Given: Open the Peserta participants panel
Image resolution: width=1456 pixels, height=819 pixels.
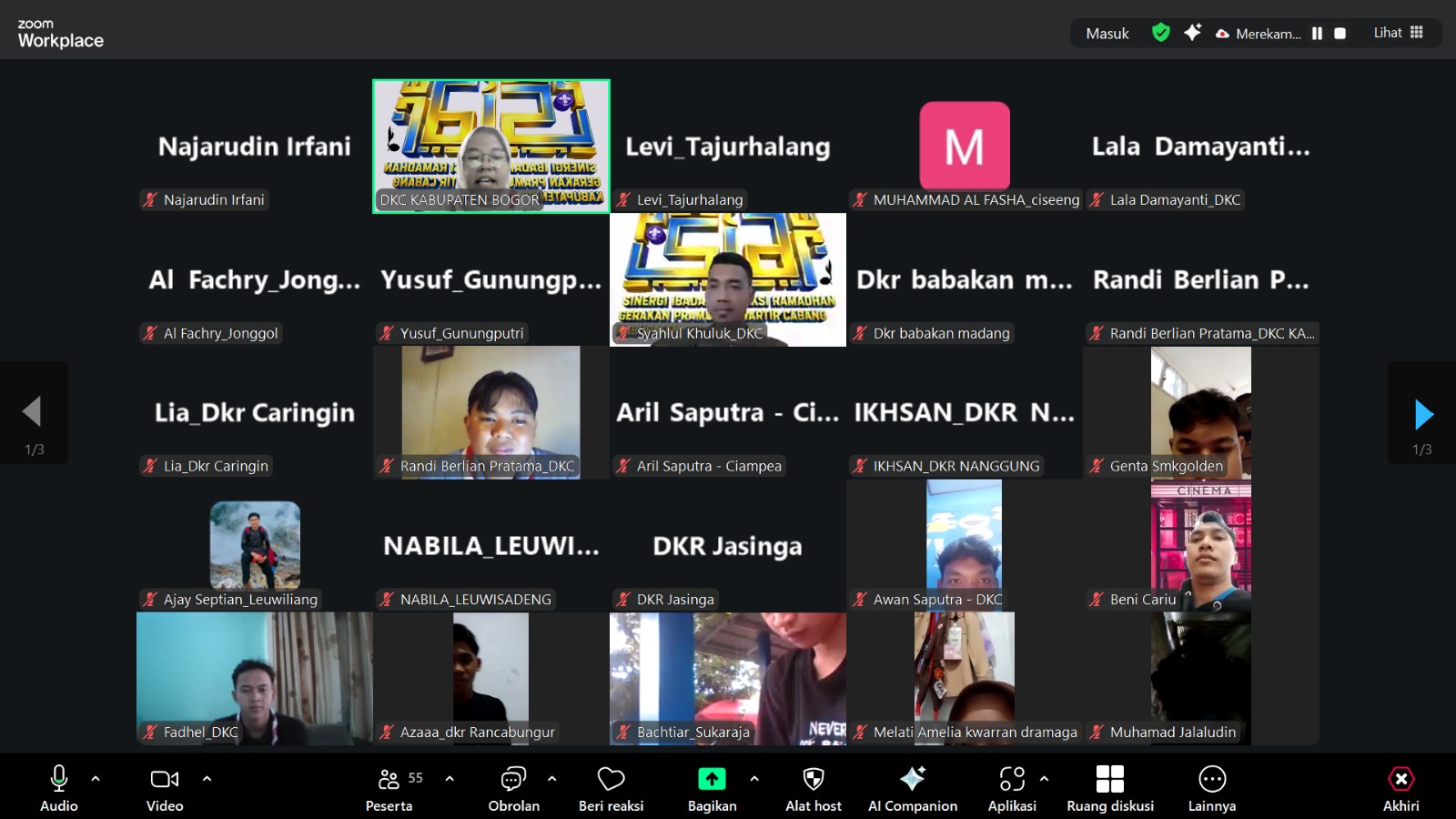Looking at the screenshot, I should [x=389, y=788].
